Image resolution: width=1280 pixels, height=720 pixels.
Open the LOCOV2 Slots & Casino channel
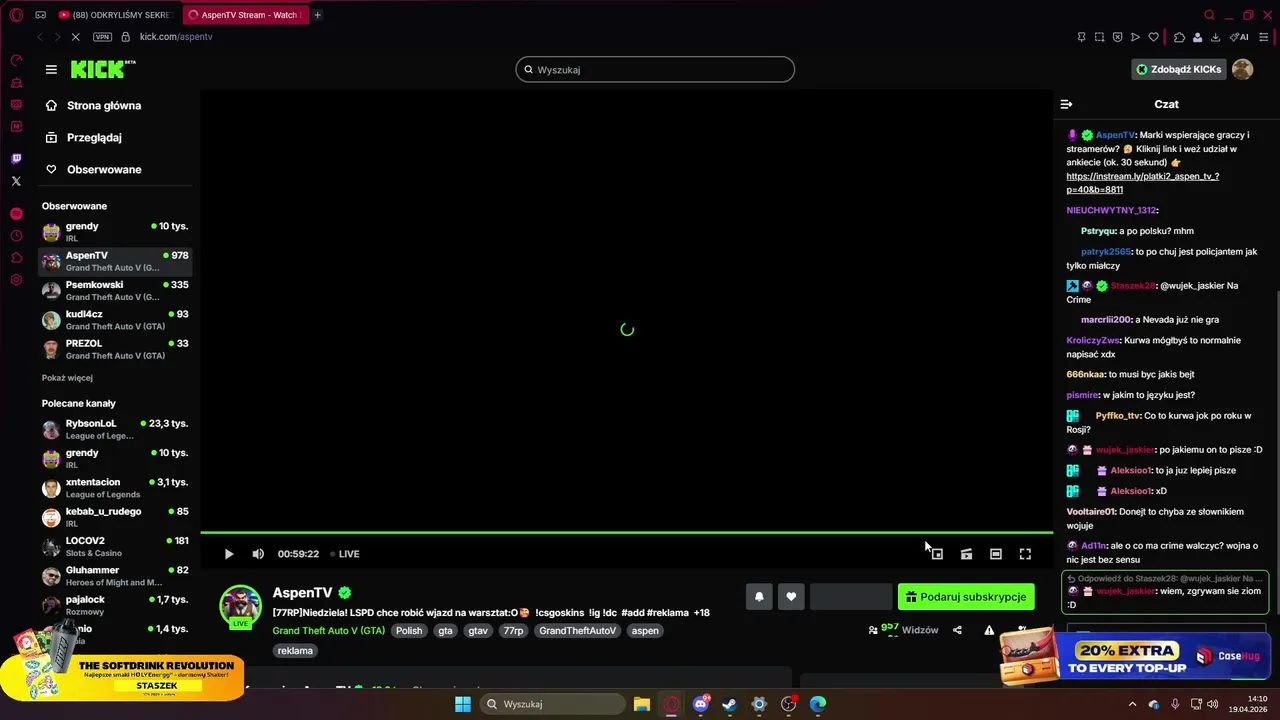pyautogui.click(x=115, y=546)
